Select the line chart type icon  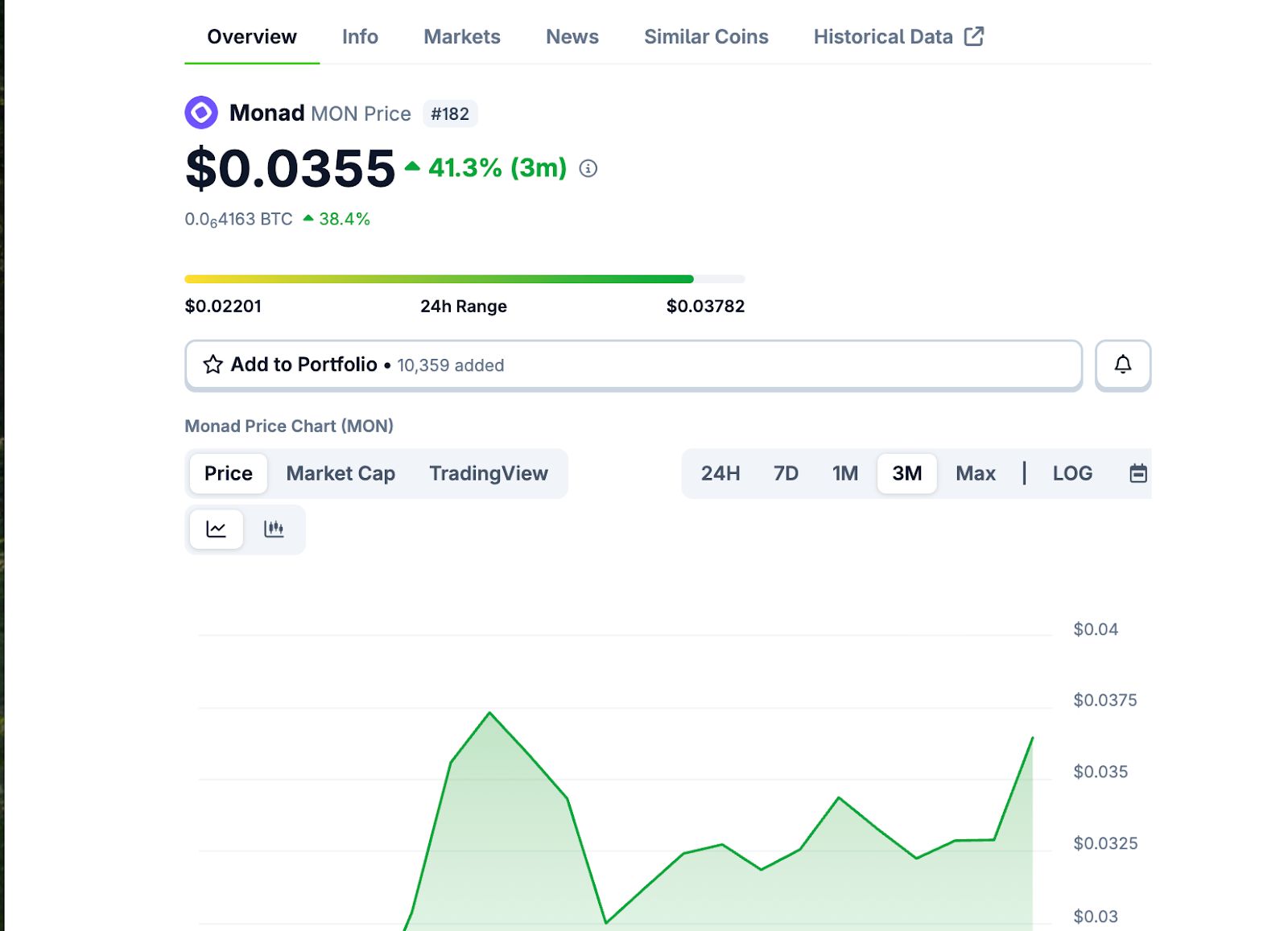[x=217, y=529]
